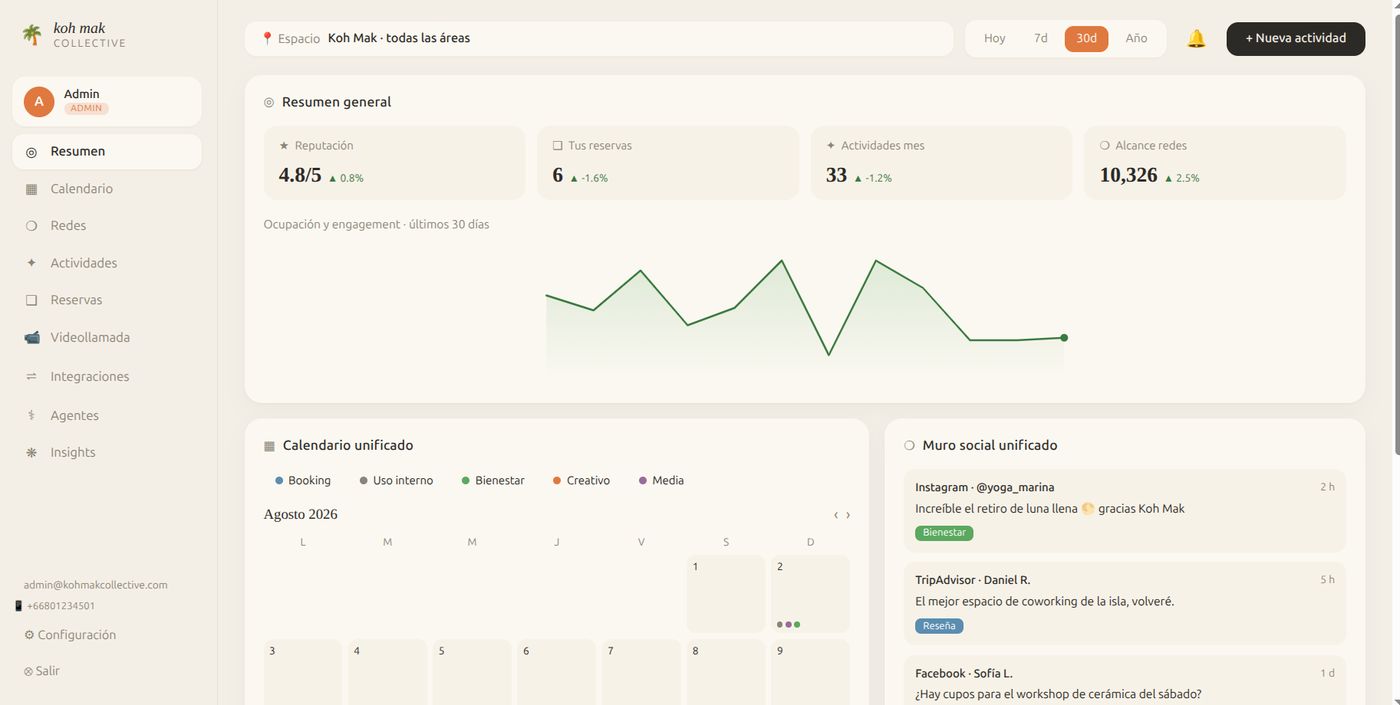
Task: Open Redes in the sidebar
Action: point(107,226)
